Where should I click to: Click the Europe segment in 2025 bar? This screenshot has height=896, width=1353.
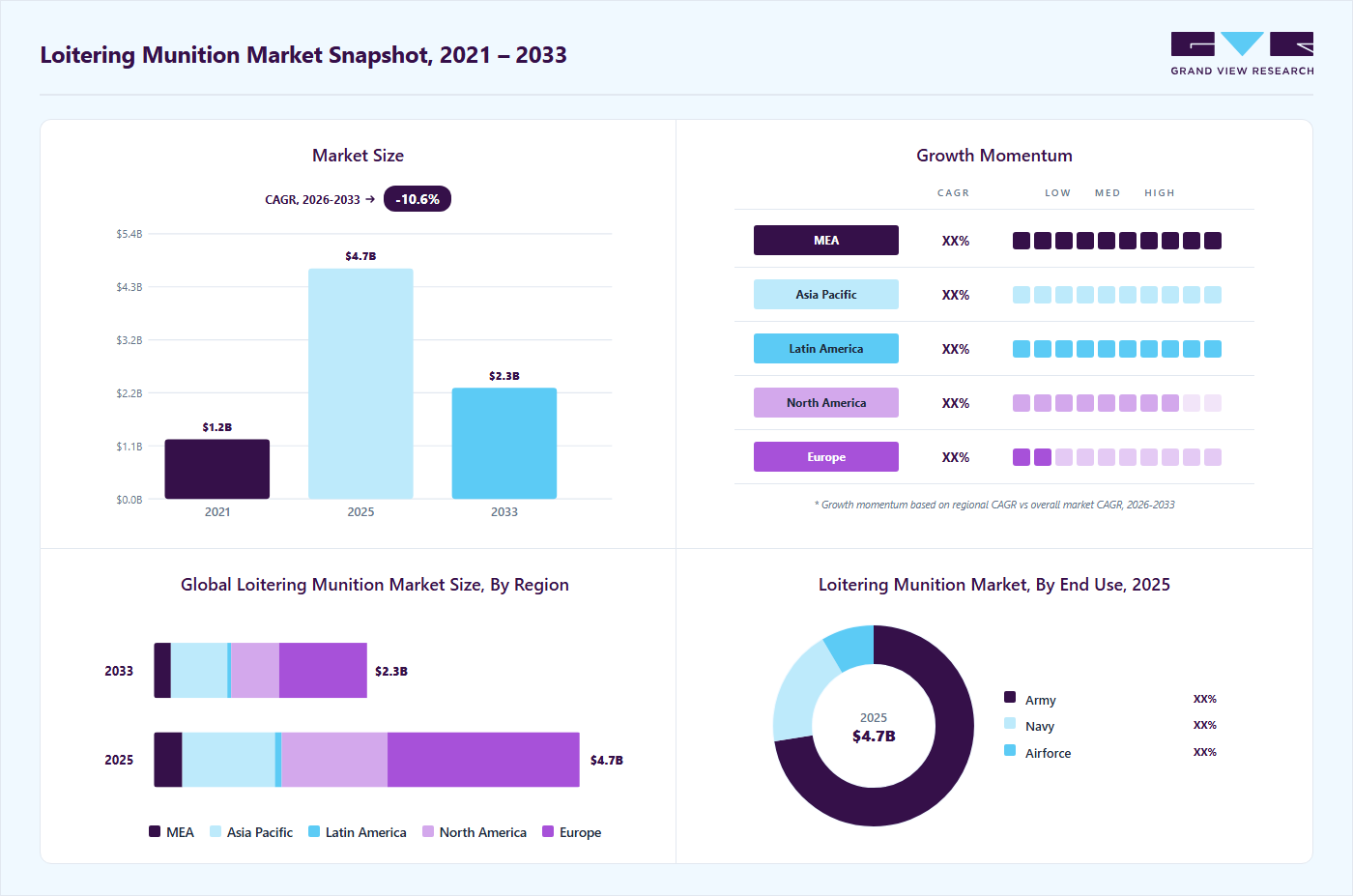(483, 760)
